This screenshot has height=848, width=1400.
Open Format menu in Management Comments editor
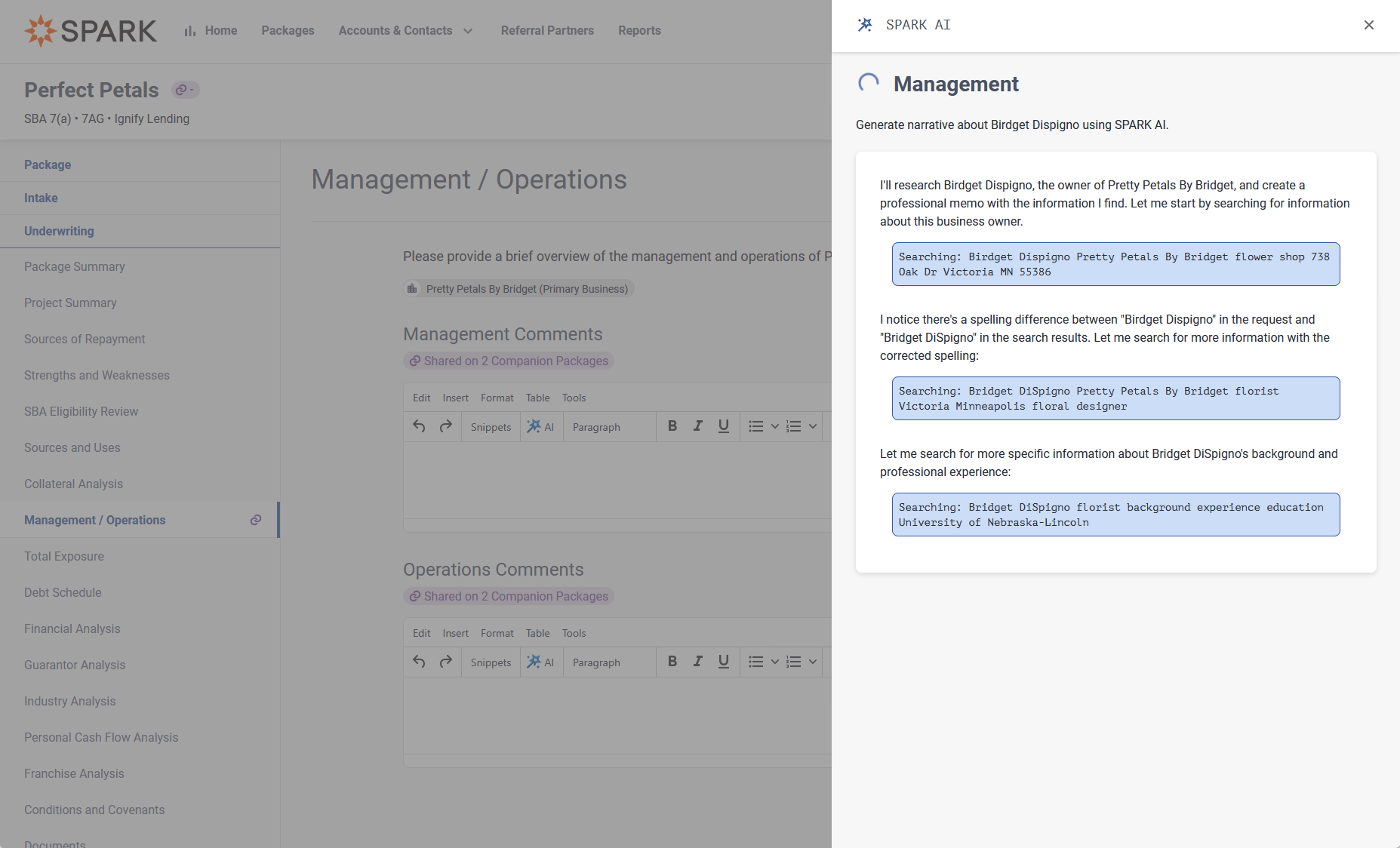pos(497,398)
